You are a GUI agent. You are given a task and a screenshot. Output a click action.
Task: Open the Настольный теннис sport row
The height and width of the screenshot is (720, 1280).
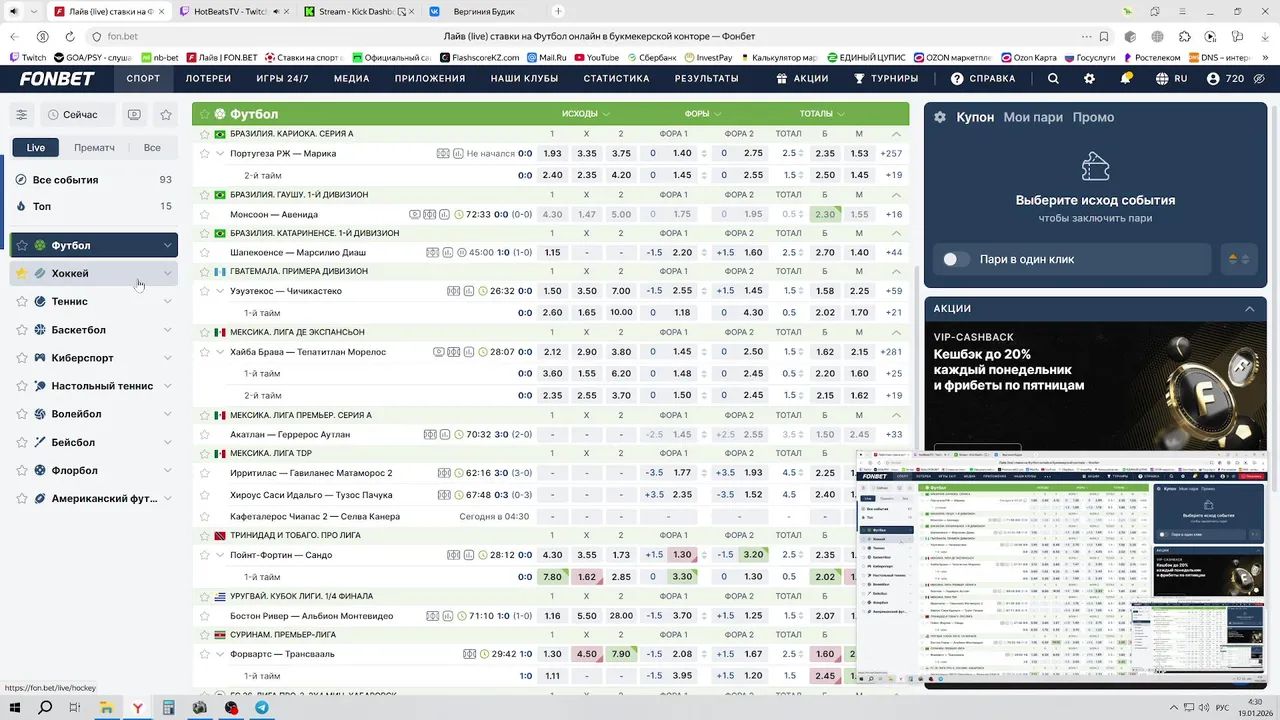pyautogui.click(x=94, y=386)
